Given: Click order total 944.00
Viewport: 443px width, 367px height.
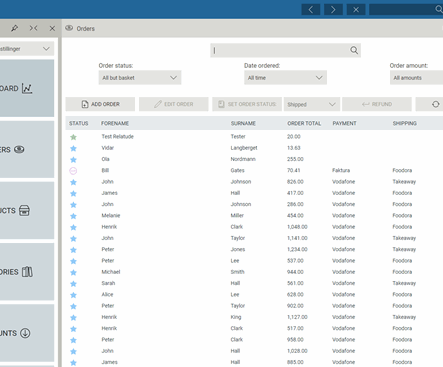Looking at the screenshot, I should point(295,272).
